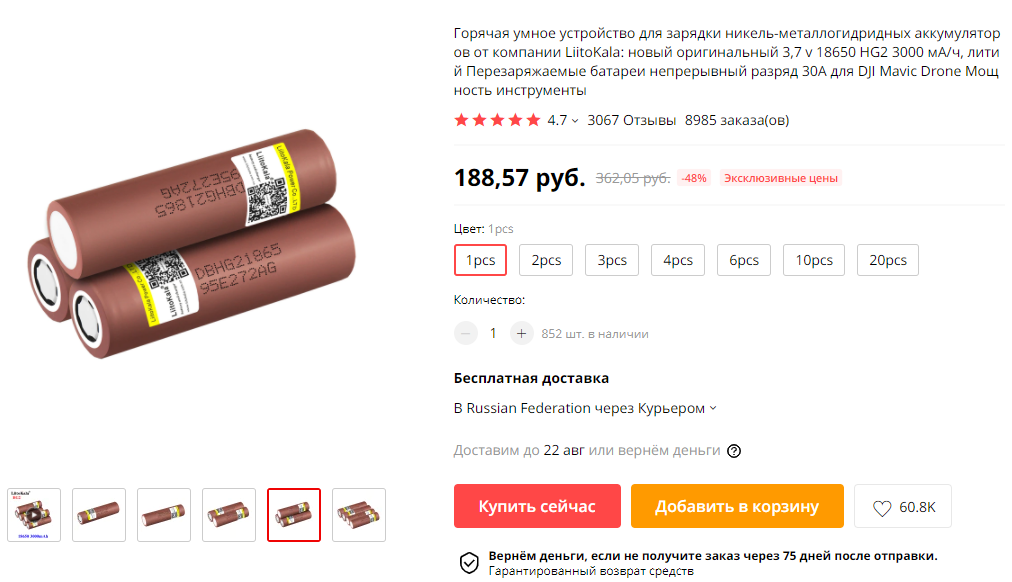This screenshot has height=582, width=1012.
Task: Decrease quantity with the minus button
Action: tap(465, 334)
